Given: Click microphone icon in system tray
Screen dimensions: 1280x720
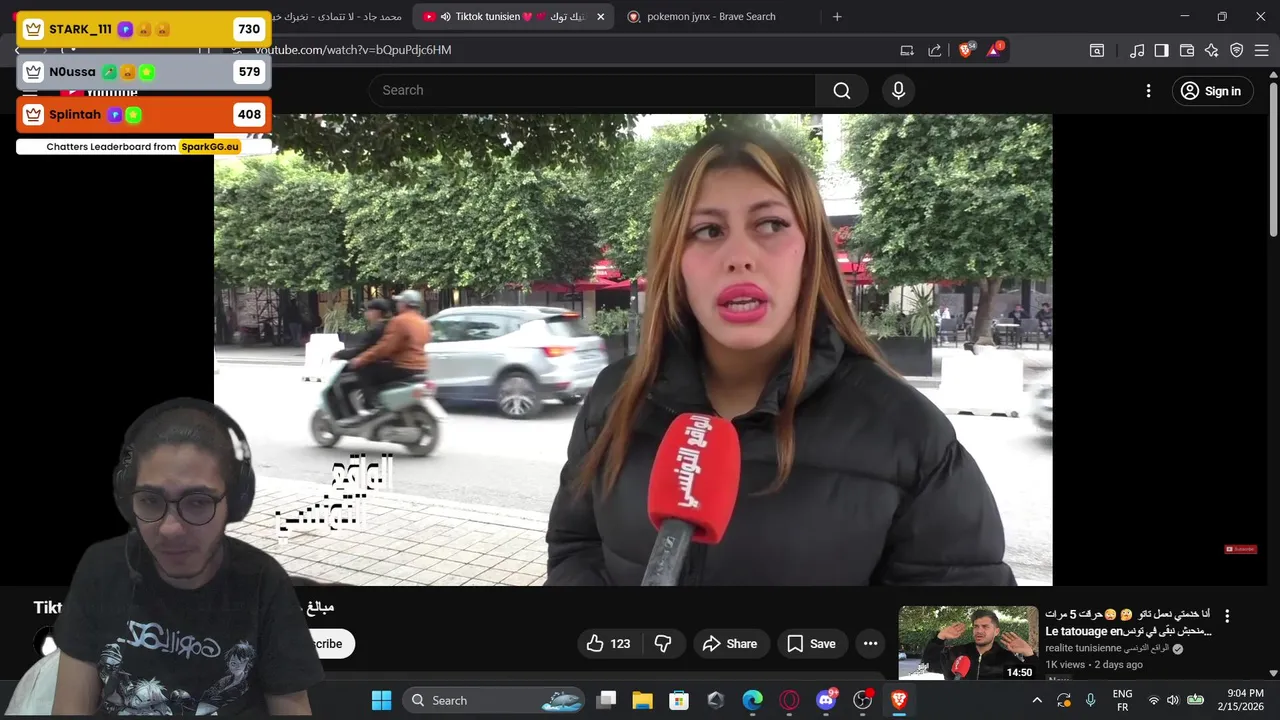Looking at the screenshot, I should coord(1091,701).
